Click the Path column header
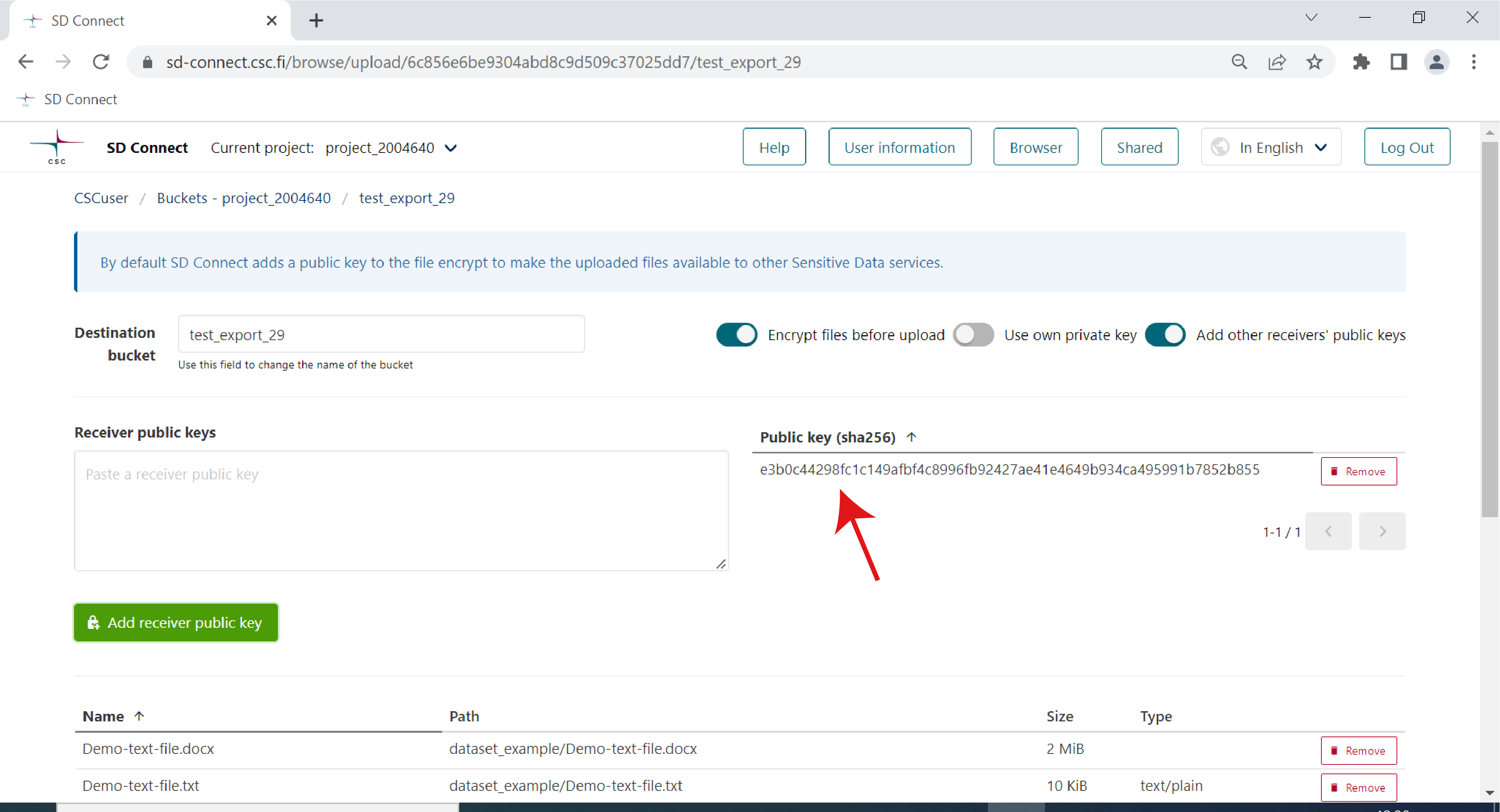1500x812 pixels. [464, 716]
